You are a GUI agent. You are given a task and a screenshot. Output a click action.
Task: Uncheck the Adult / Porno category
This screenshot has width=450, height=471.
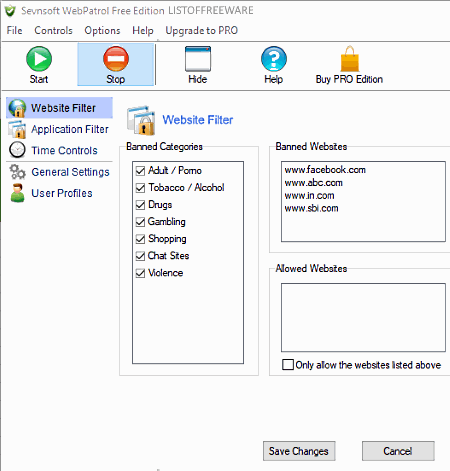tap(140, 171)
